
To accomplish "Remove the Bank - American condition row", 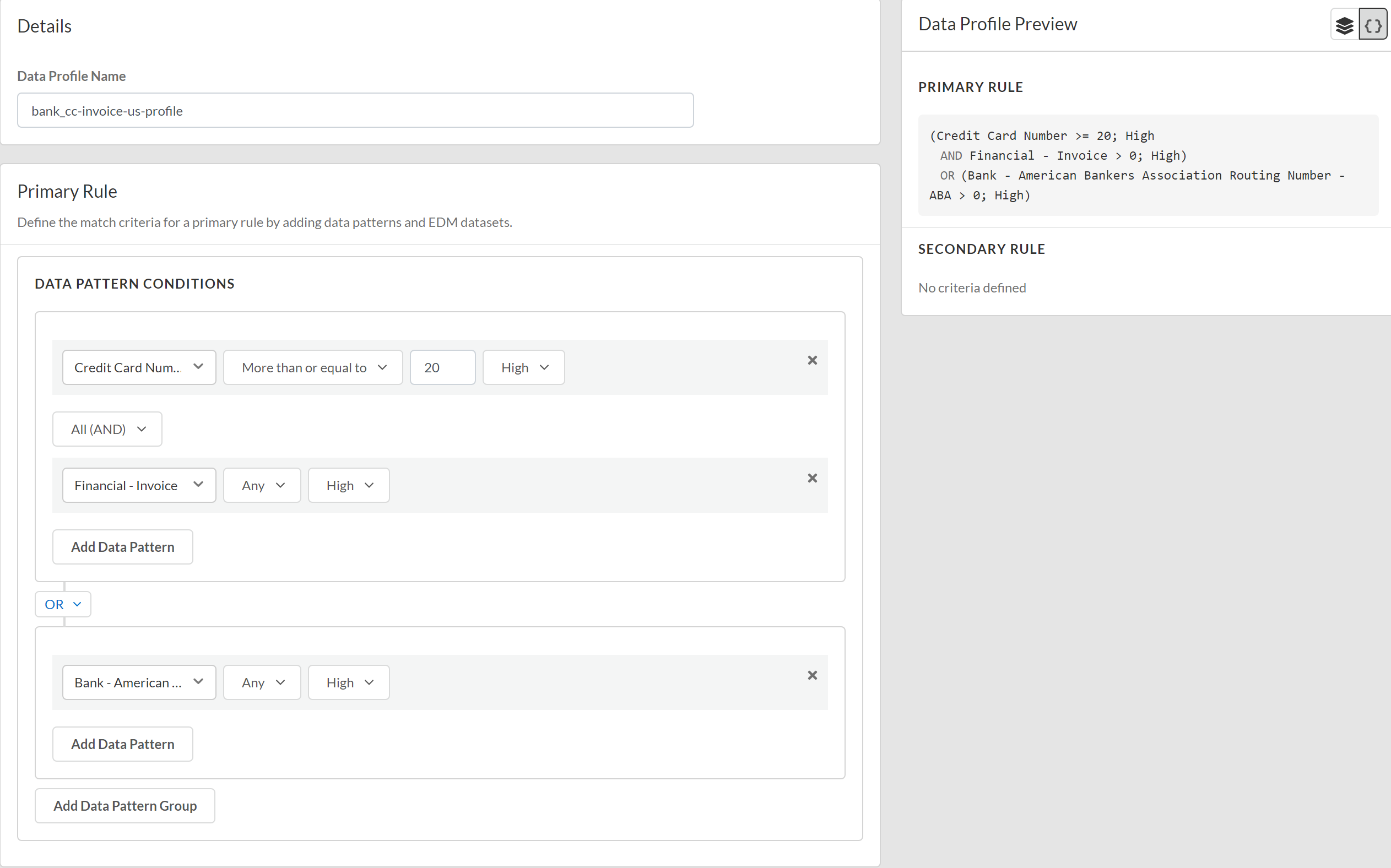I will tap(812, 676).
